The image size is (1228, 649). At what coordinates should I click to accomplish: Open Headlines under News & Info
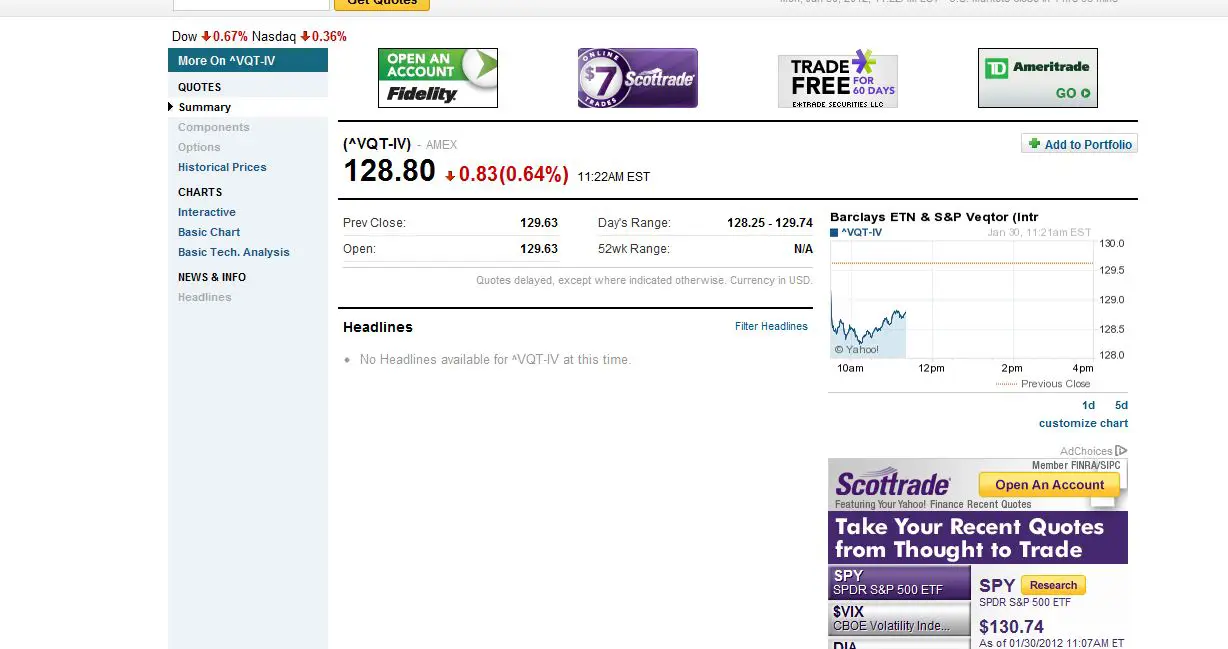pos(204,297)
